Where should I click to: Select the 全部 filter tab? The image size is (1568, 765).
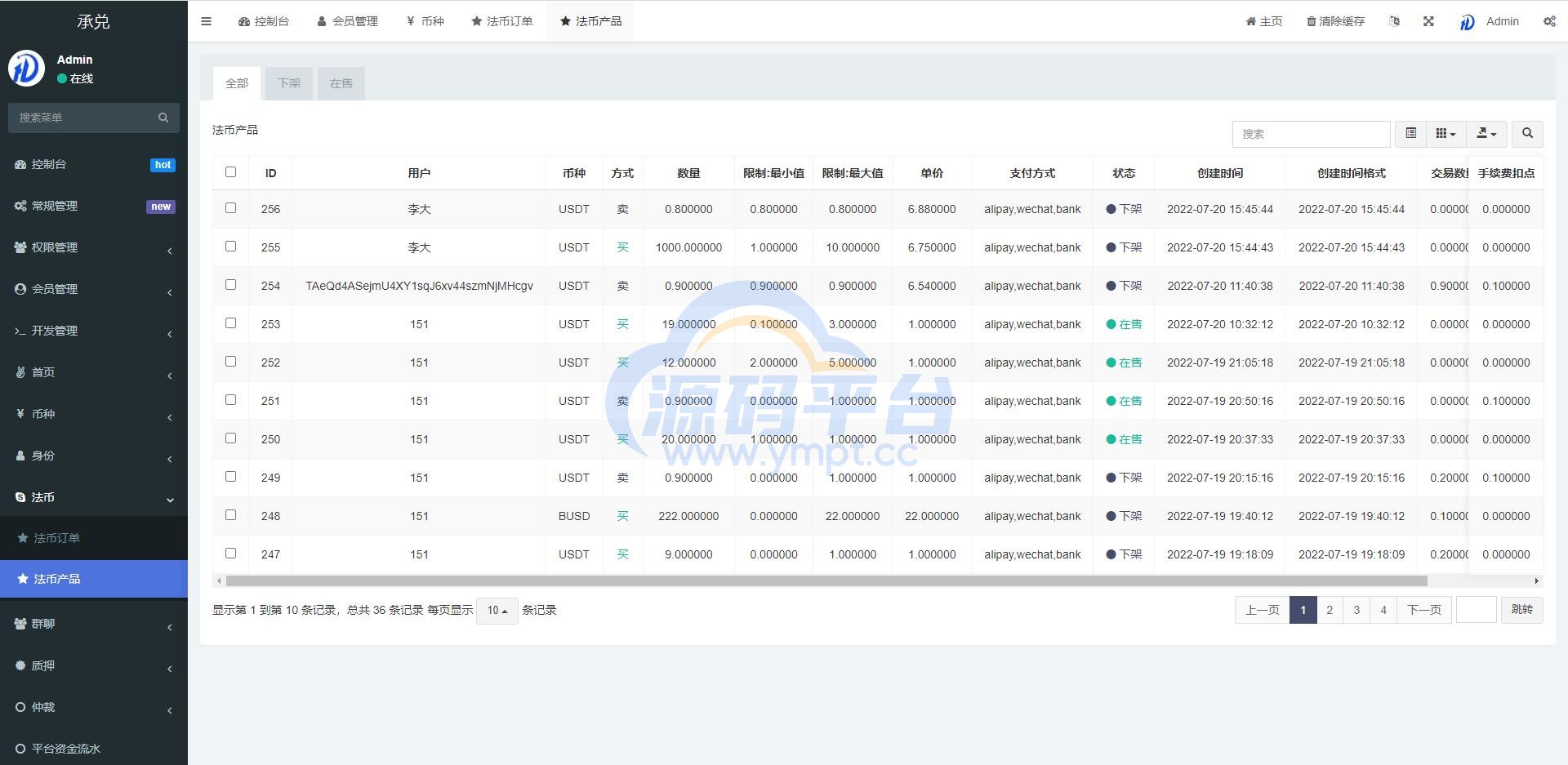coord(237,83)
